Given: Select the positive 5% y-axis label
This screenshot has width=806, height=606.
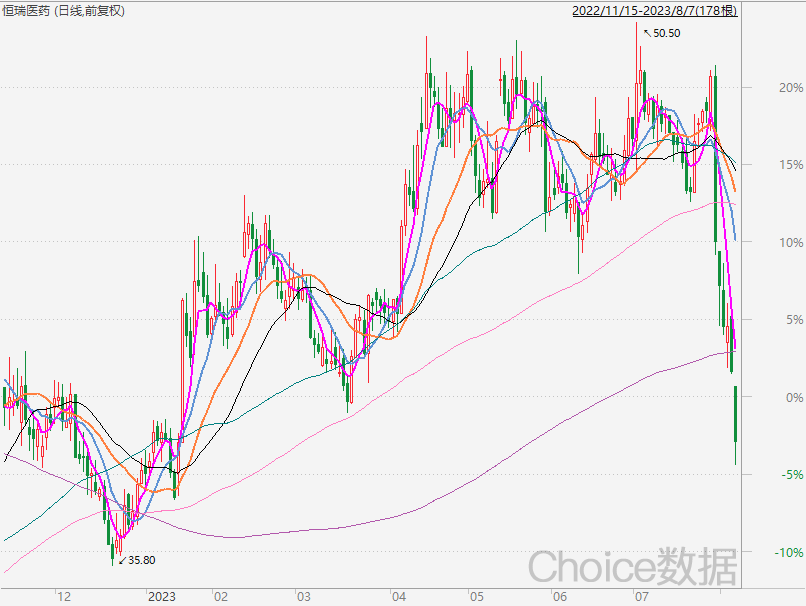Looking at the screenshot, I should pyautogui.click(x=794, y=320).
